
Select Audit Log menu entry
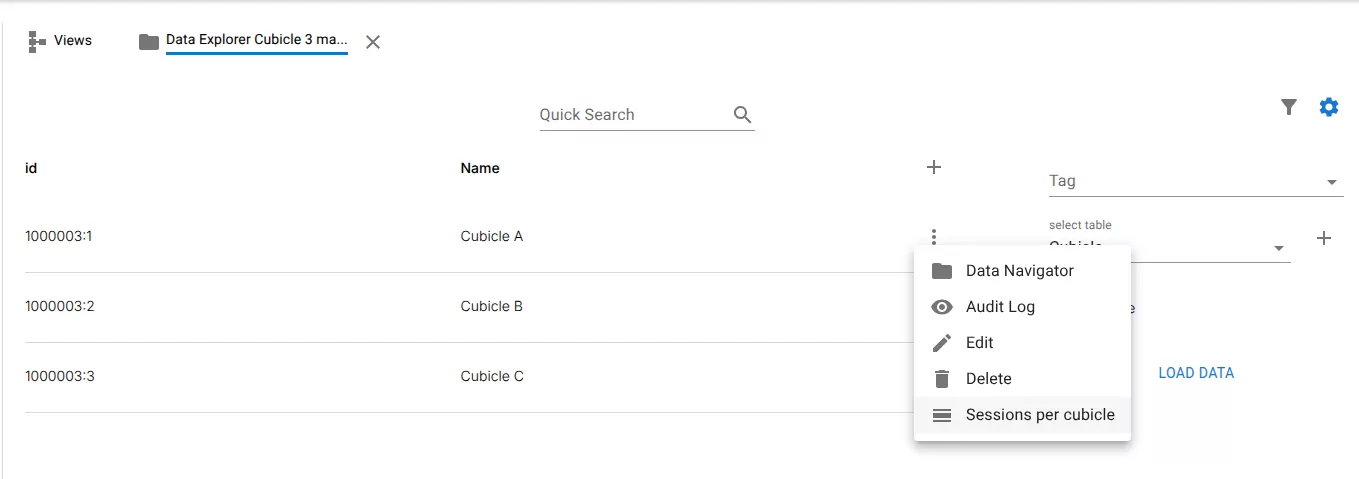pos(1000,307)
